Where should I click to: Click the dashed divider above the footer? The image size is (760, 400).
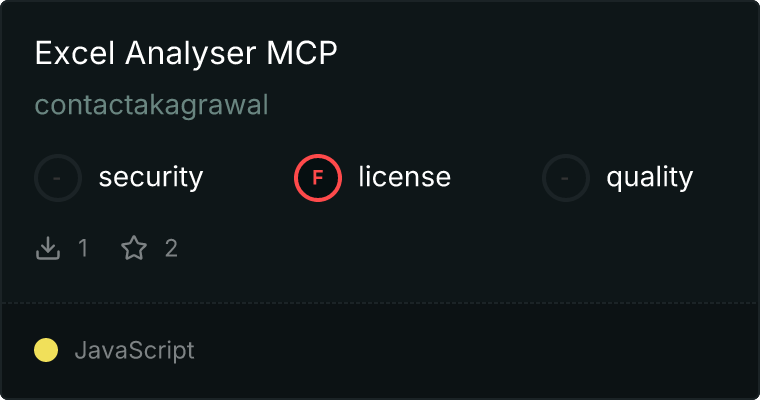(x=380, y=303)
